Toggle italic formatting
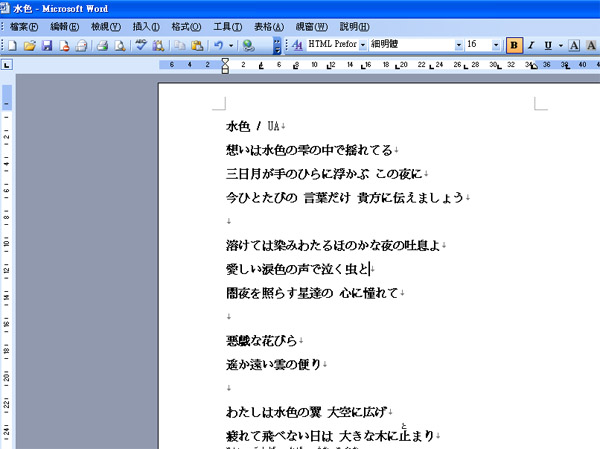Image resolution: width=600 pixels, height=449 pixels. coord(531,45)
